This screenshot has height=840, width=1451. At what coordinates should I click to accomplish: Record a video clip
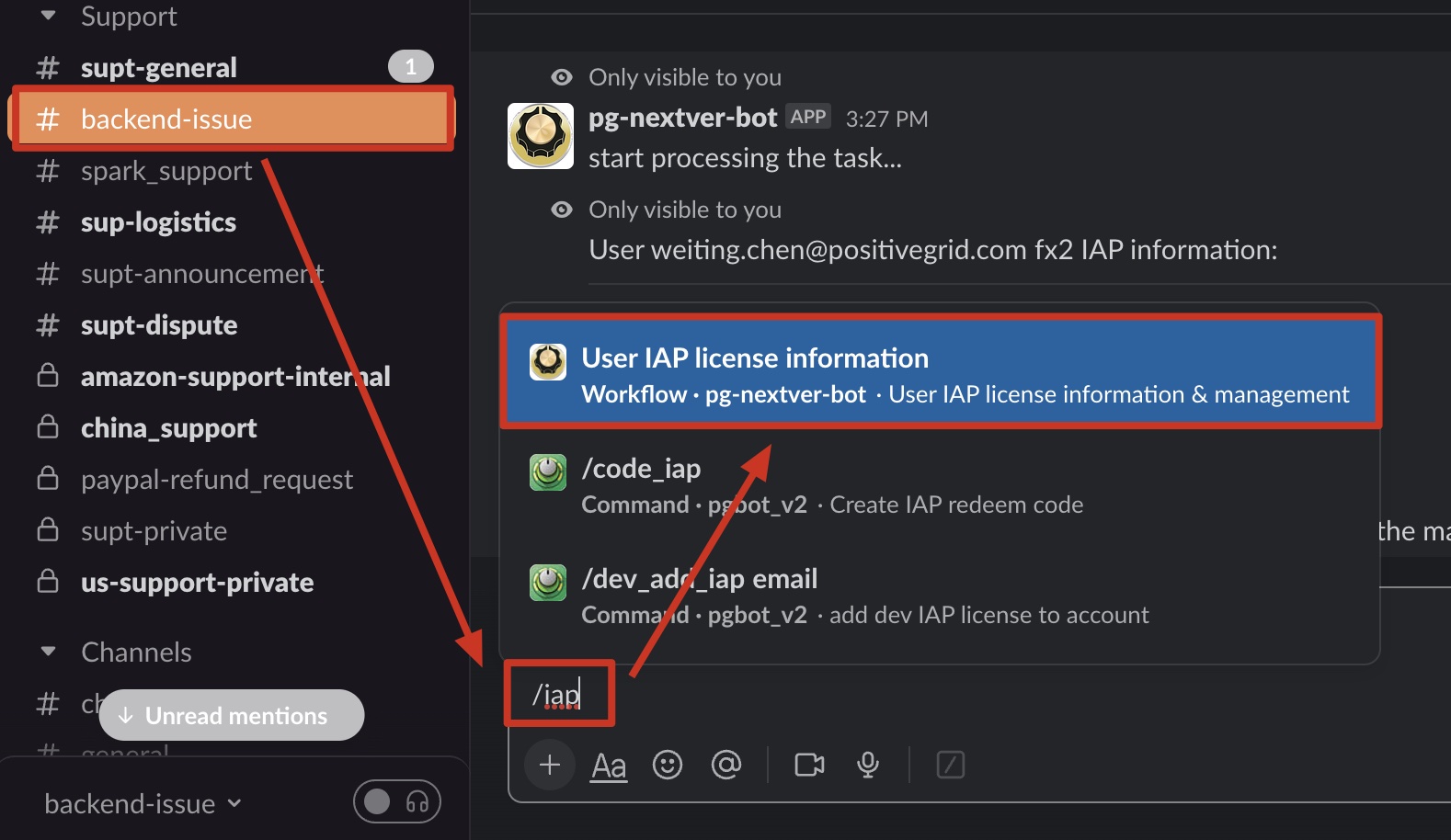[x=809, y=765]
